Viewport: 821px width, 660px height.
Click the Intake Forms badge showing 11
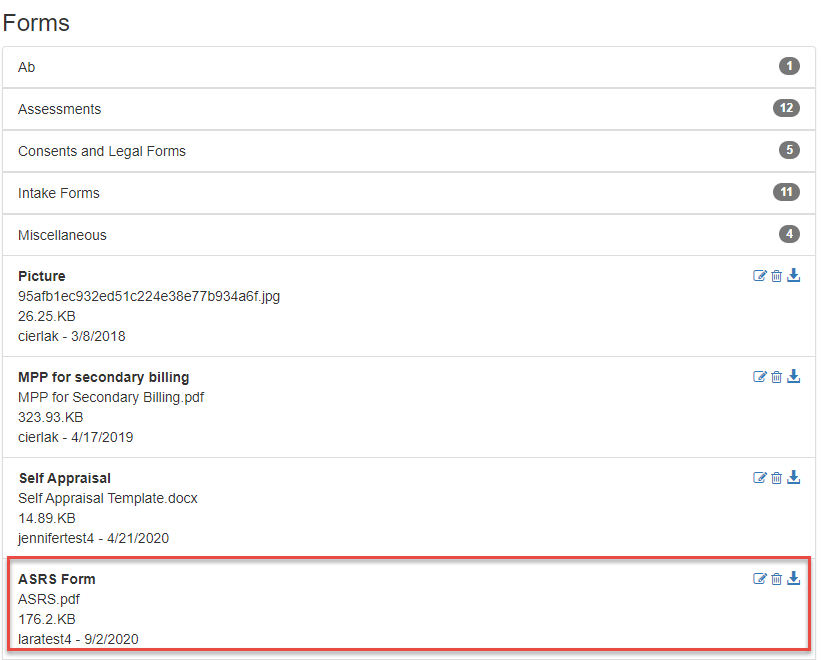tap(786, 192)
